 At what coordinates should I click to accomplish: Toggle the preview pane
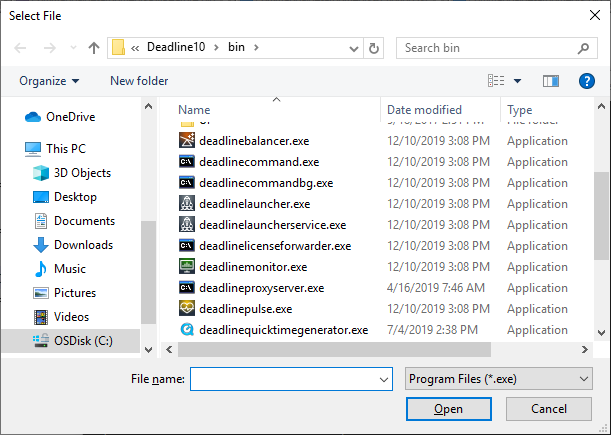(x=551, y=81)
